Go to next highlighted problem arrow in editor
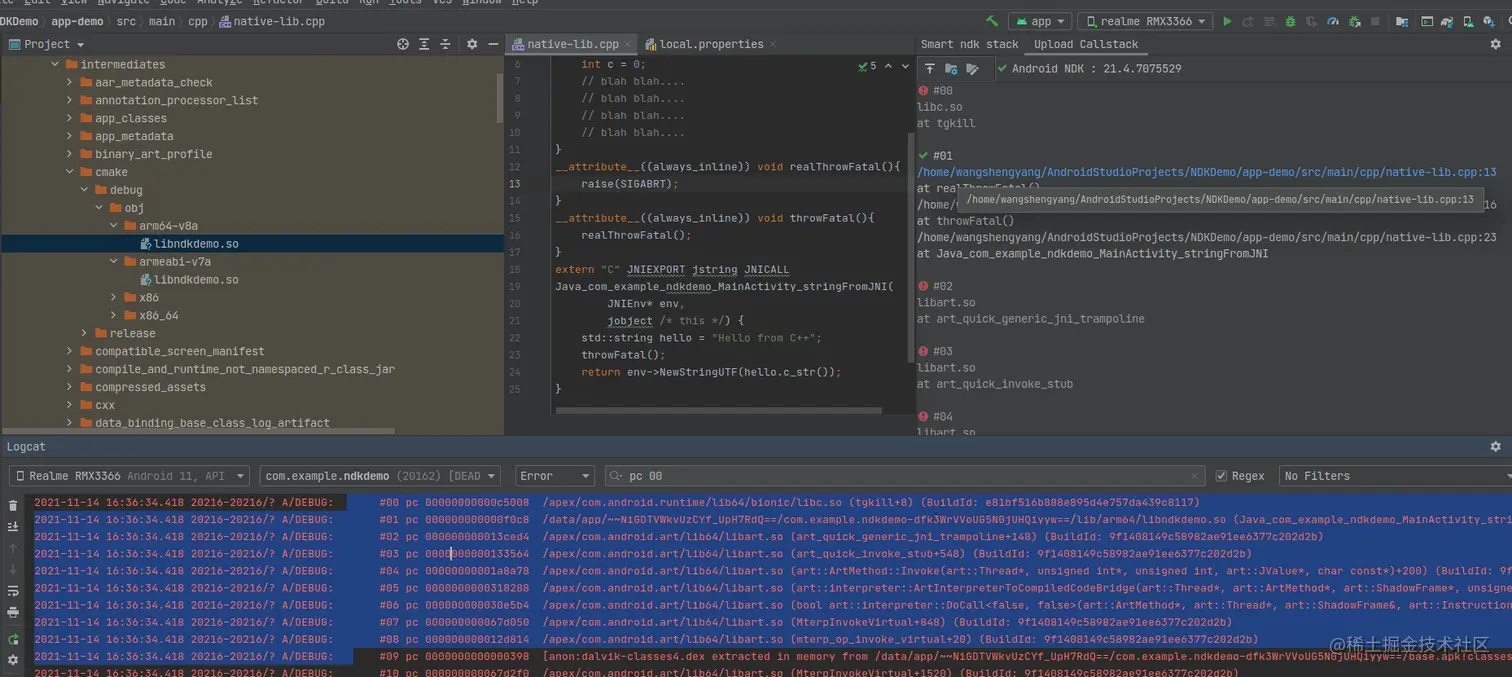The image size is (1512, 677). coord(905,66)
